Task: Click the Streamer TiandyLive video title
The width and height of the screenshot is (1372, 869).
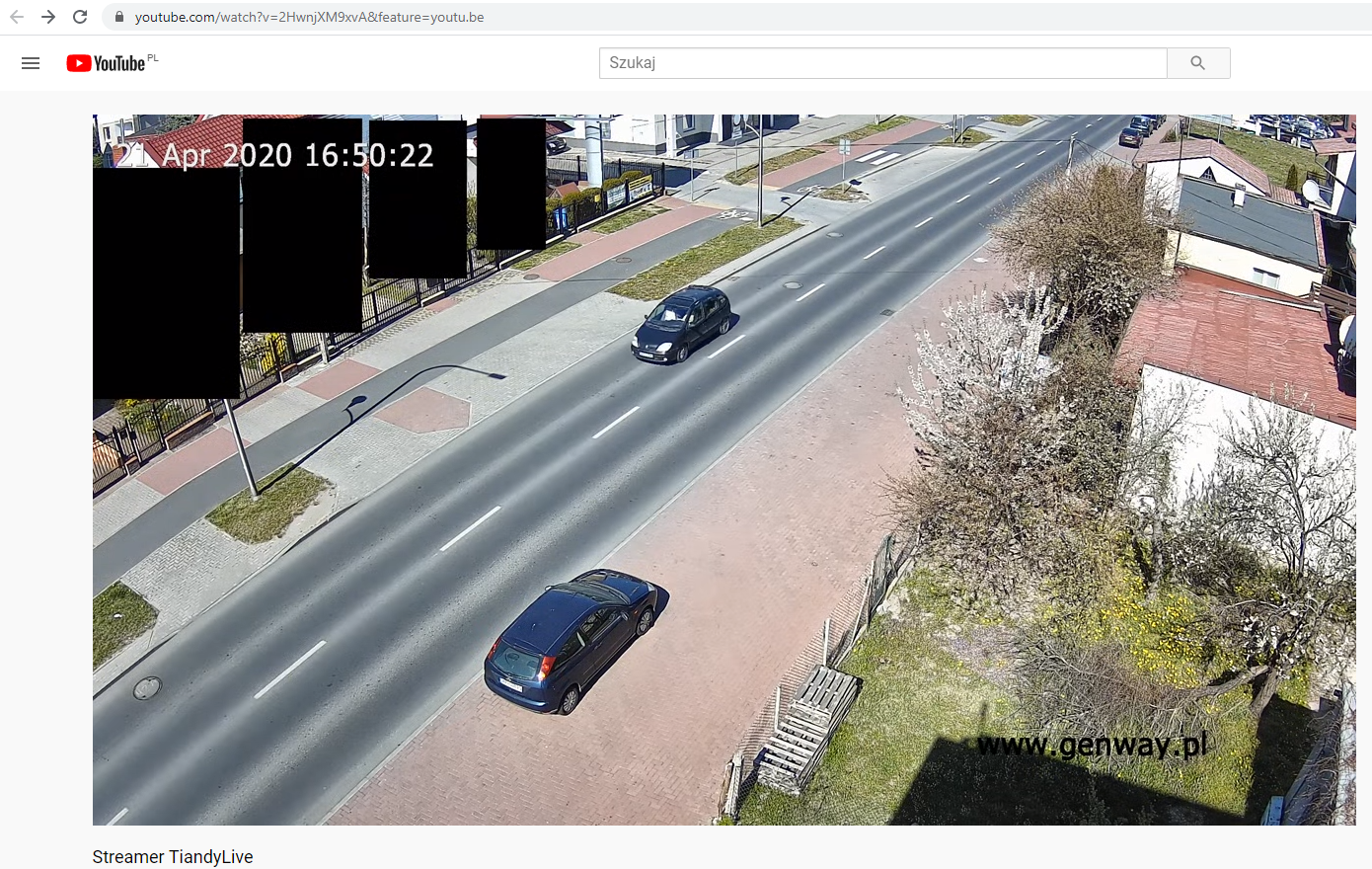Action: [x=173, y=856]
